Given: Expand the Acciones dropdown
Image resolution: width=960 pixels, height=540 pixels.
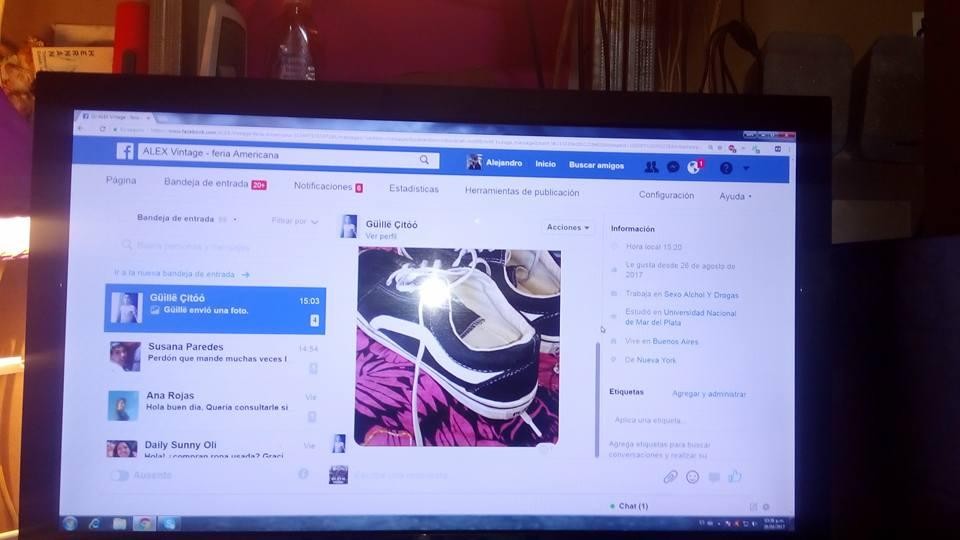Looking at the screenshot, I should click(568, 228).
